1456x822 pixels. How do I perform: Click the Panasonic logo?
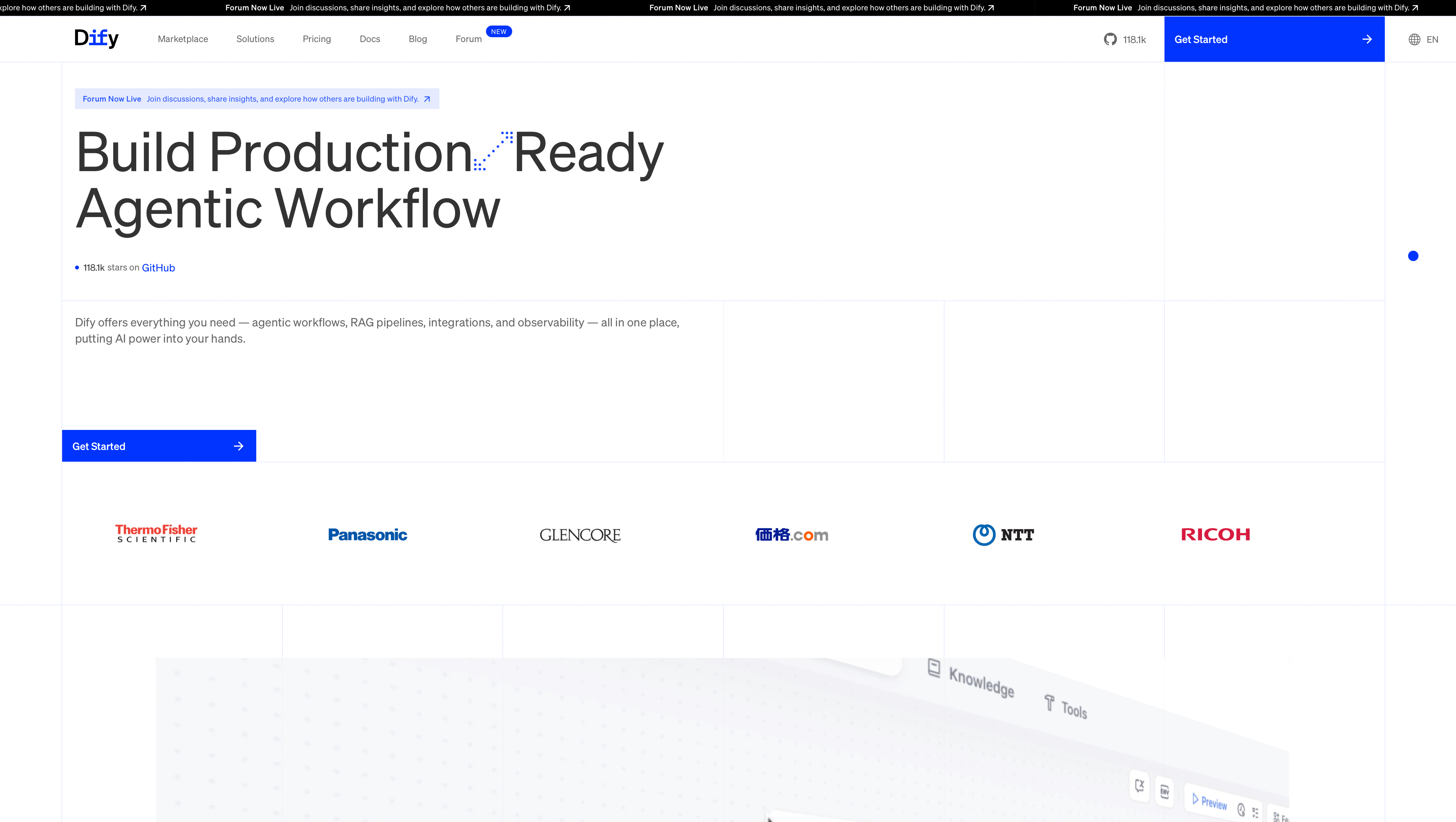click(367, 534)
